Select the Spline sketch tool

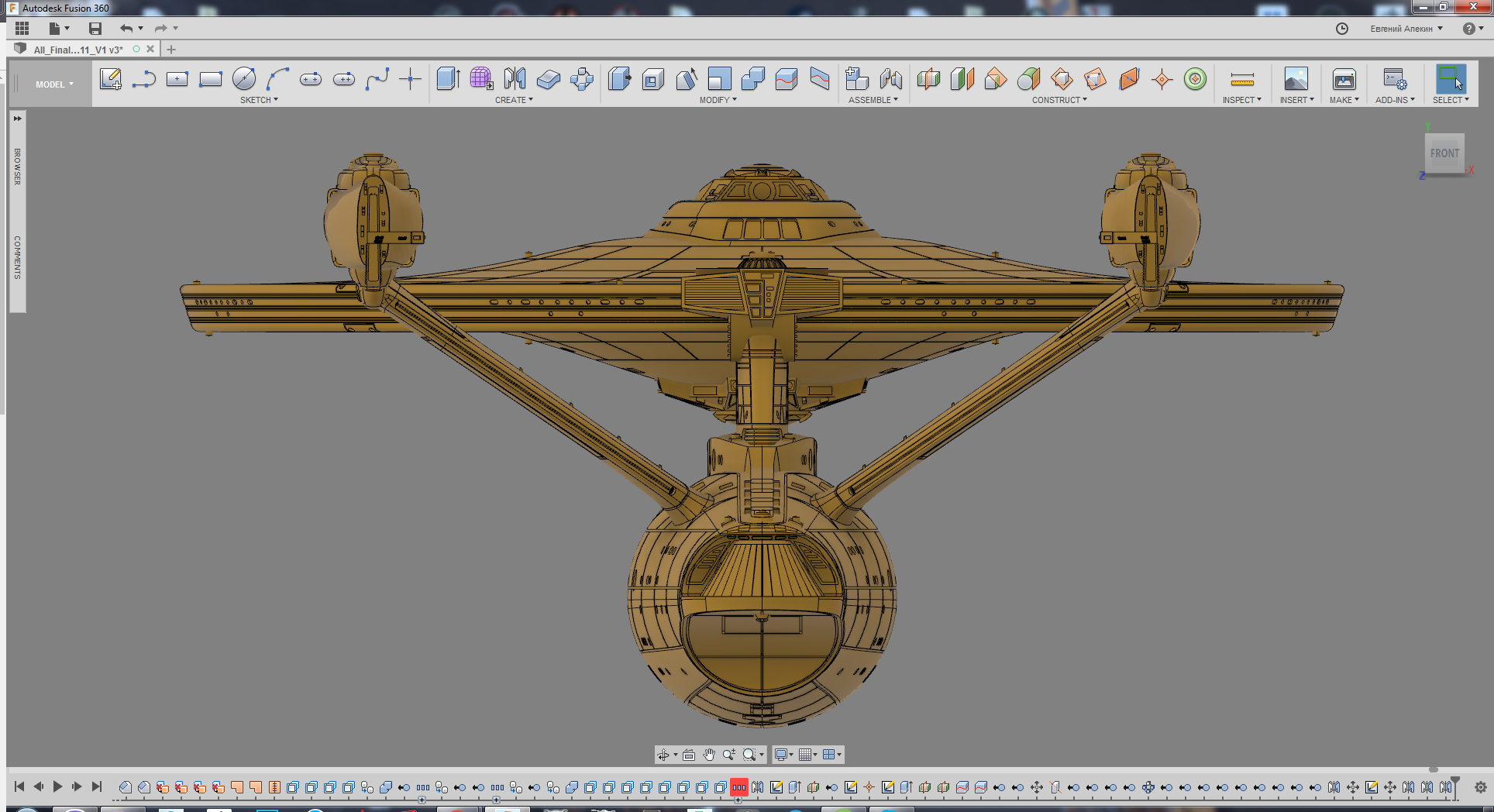tap(377, 78)
